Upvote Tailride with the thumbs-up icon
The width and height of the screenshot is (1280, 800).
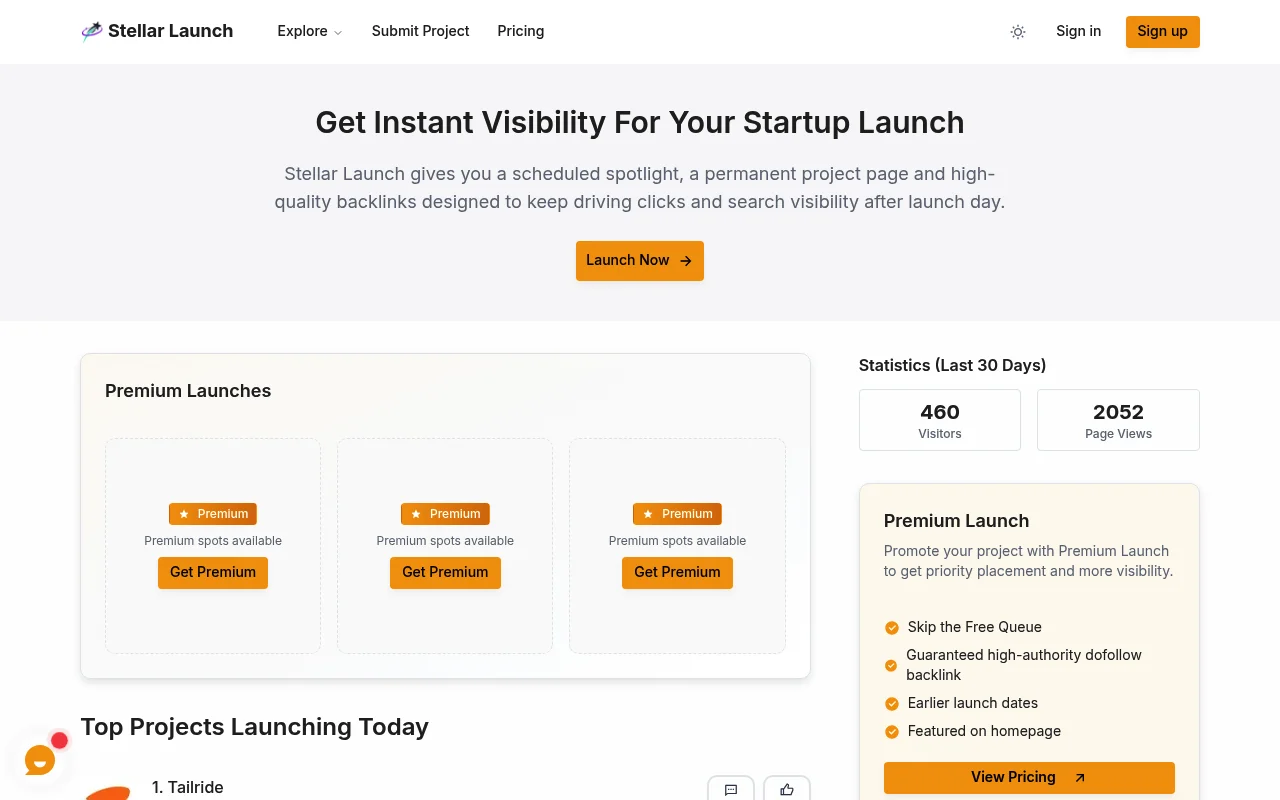[787, 789]
